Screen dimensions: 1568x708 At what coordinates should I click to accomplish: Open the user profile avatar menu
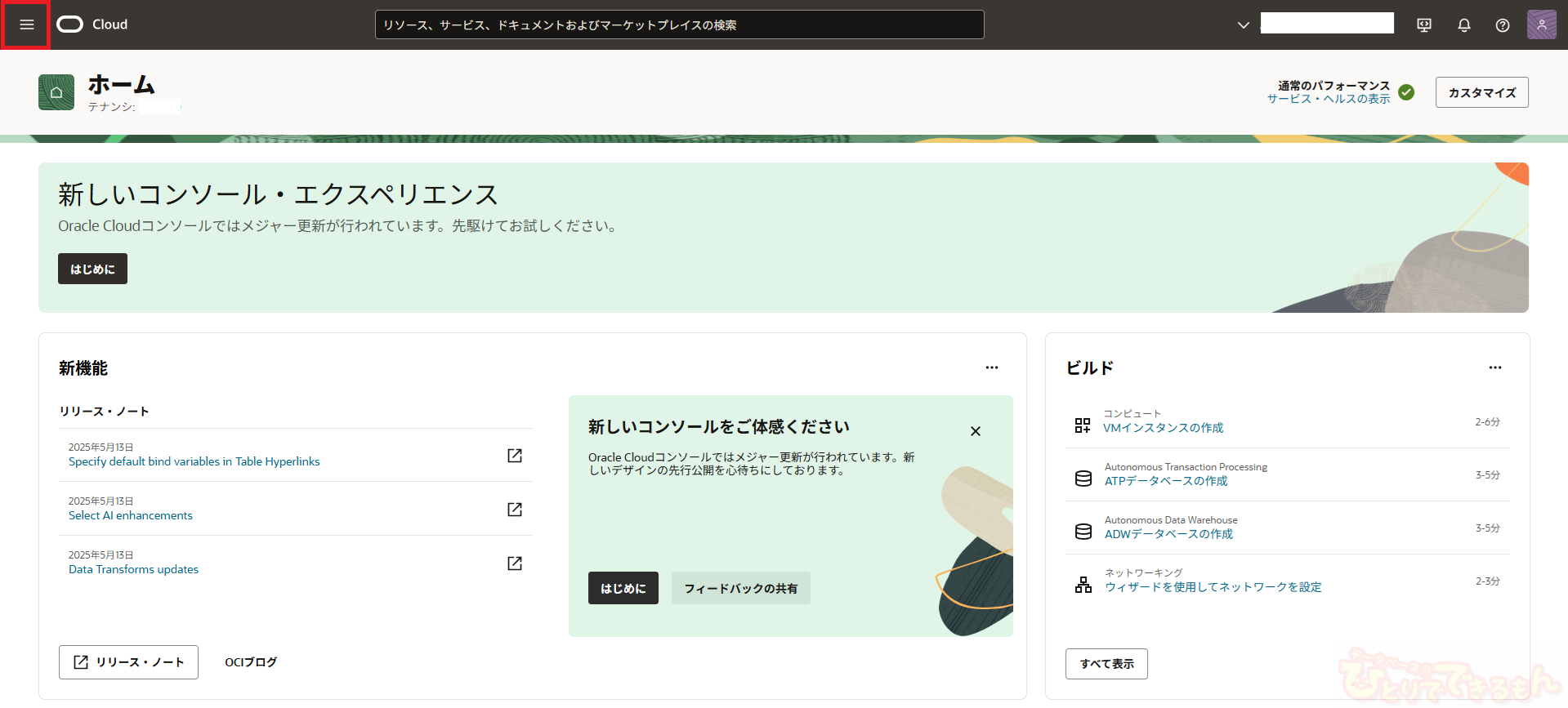pyautogui.click(x=1542, y=24)
